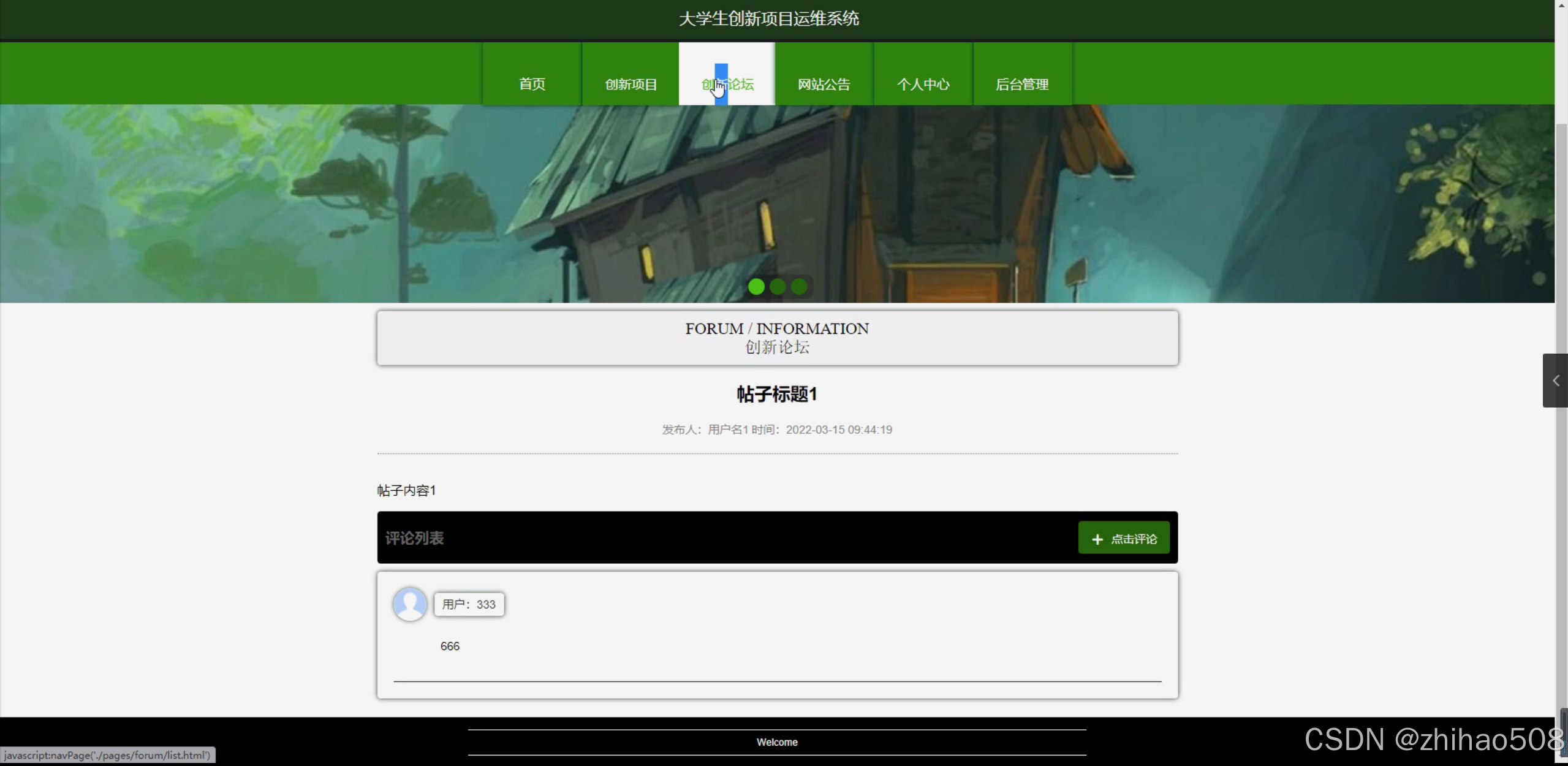This screenshot has height=766, width=1568.
Task: Click the 用户：333 username label
Action: point(469,604)
